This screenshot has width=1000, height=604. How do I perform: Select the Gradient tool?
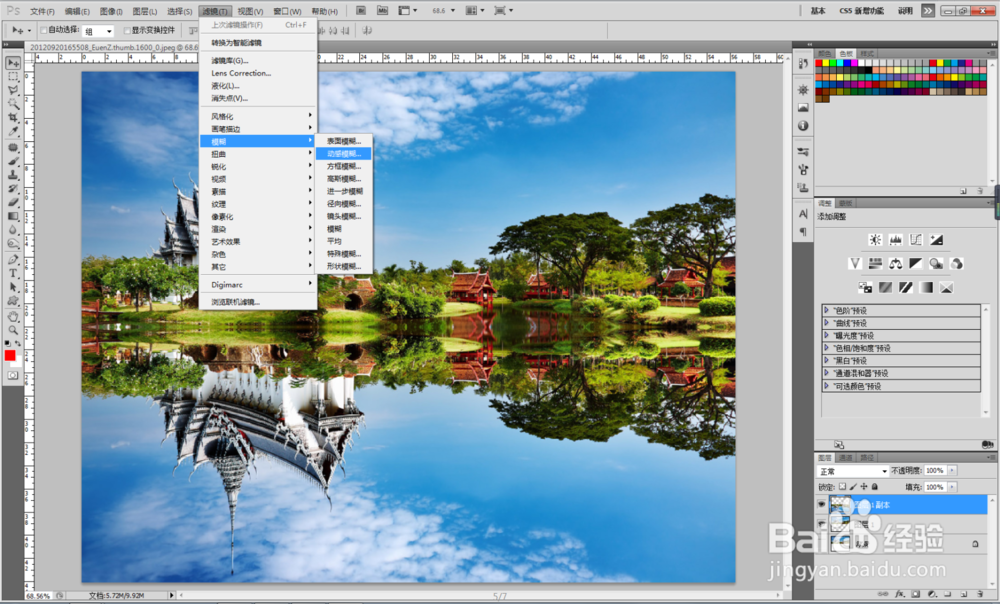coord(13,216)
